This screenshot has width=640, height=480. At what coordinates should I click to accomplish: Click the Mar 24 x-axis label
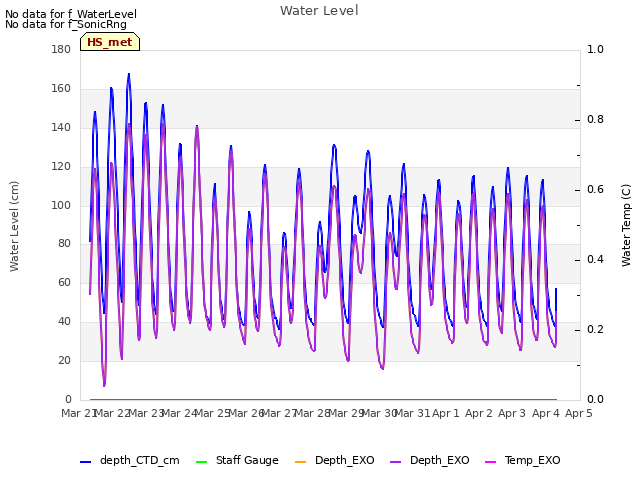click(x=180, y=413)
